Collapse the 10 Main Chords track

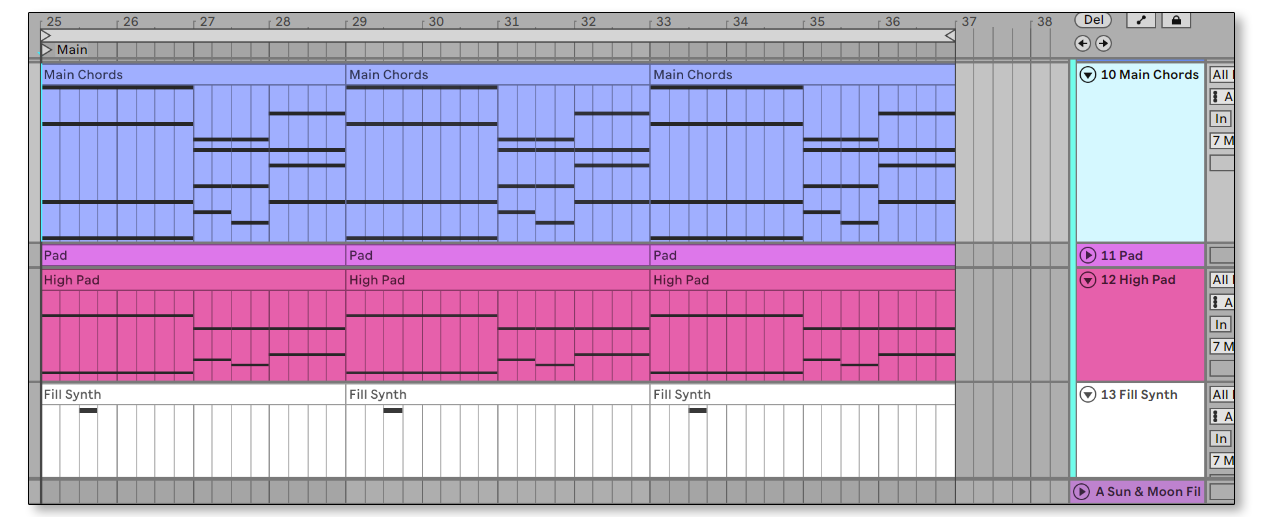1088,75
